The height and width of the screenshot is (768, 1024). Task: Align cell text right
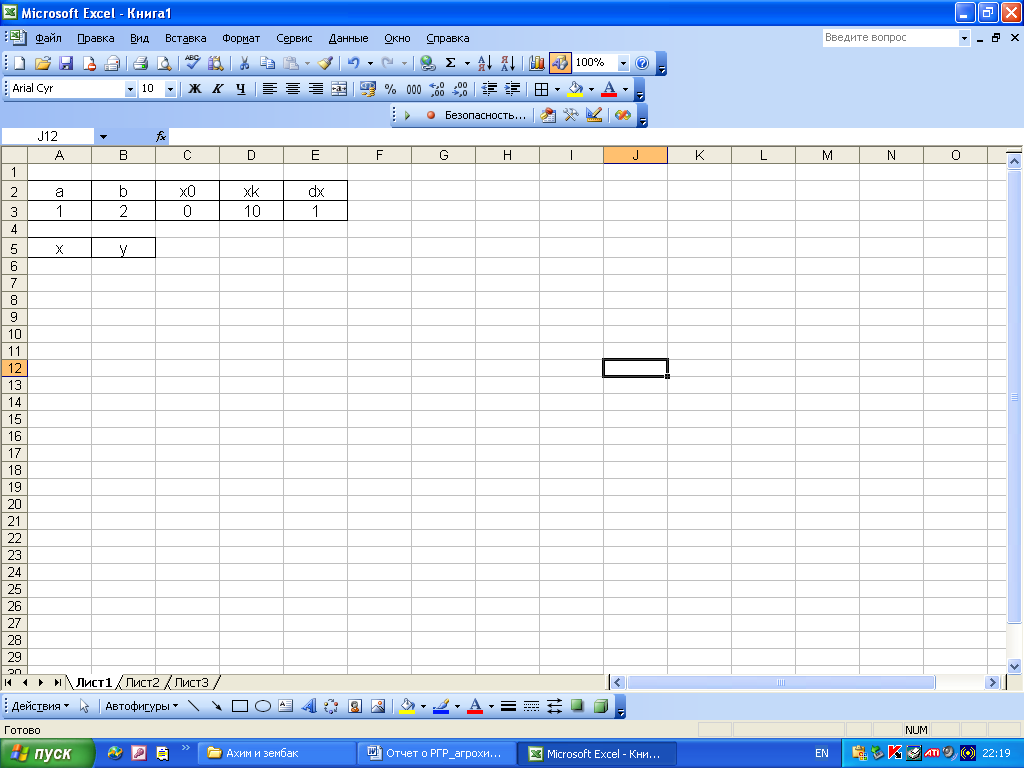(315, 89)
